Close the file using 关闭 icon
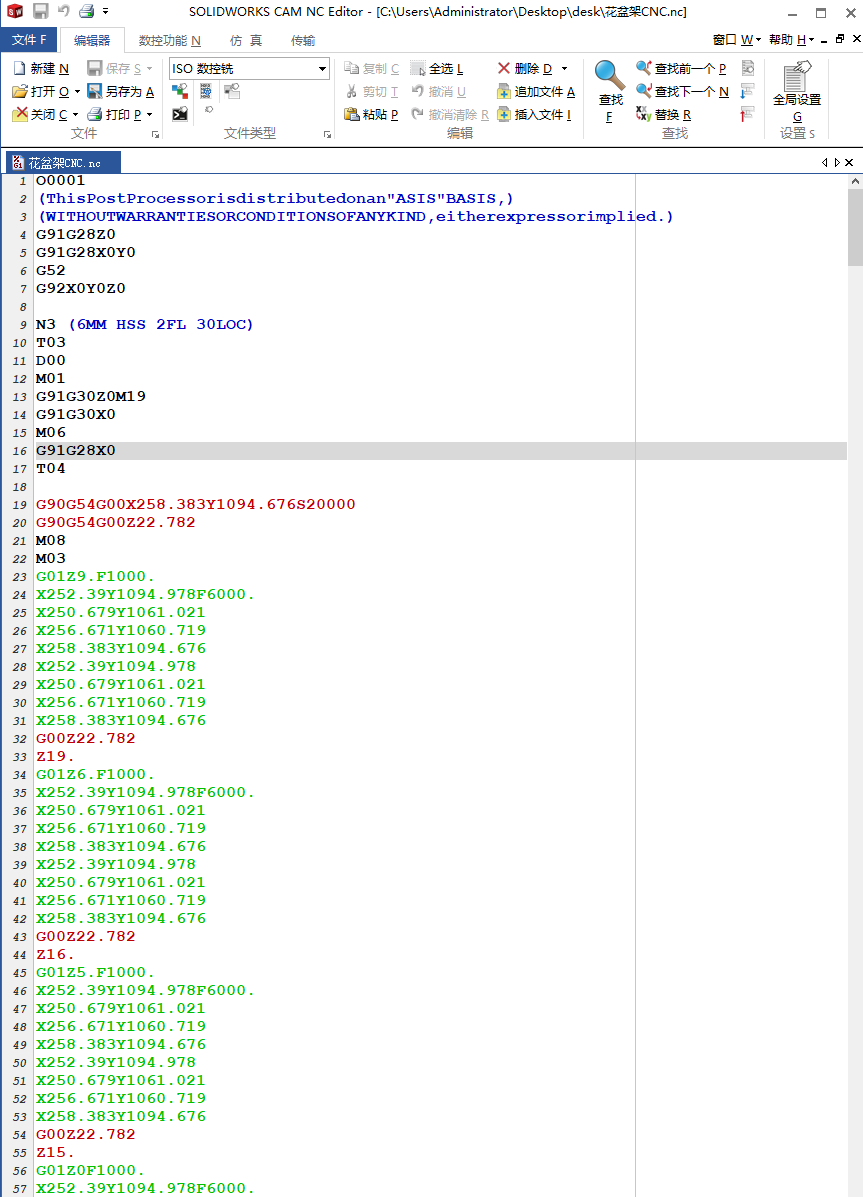The width and height of the screenshot is (863, 1197). [21, 115]
